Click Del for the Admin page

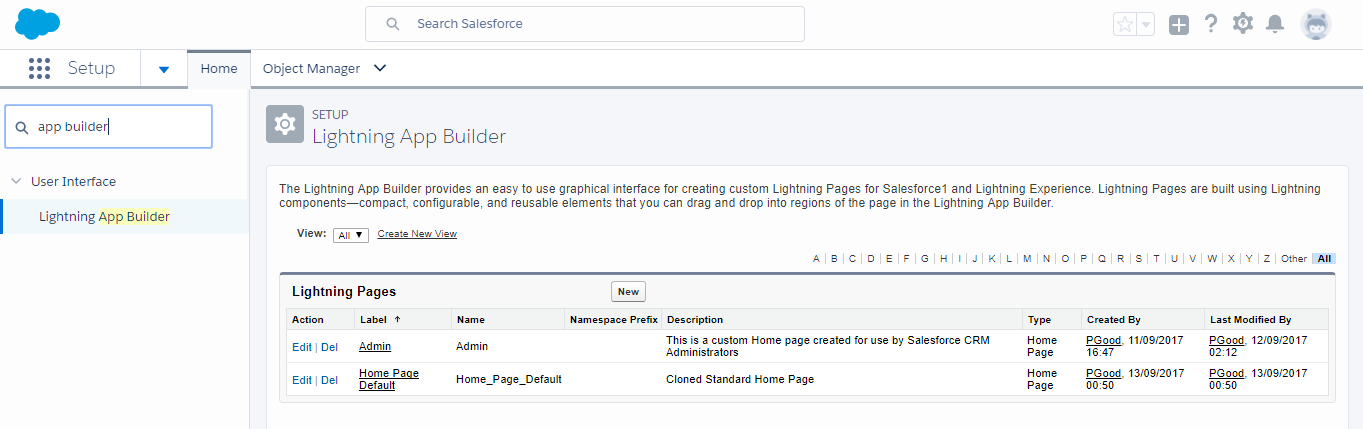tap(329, 346)
